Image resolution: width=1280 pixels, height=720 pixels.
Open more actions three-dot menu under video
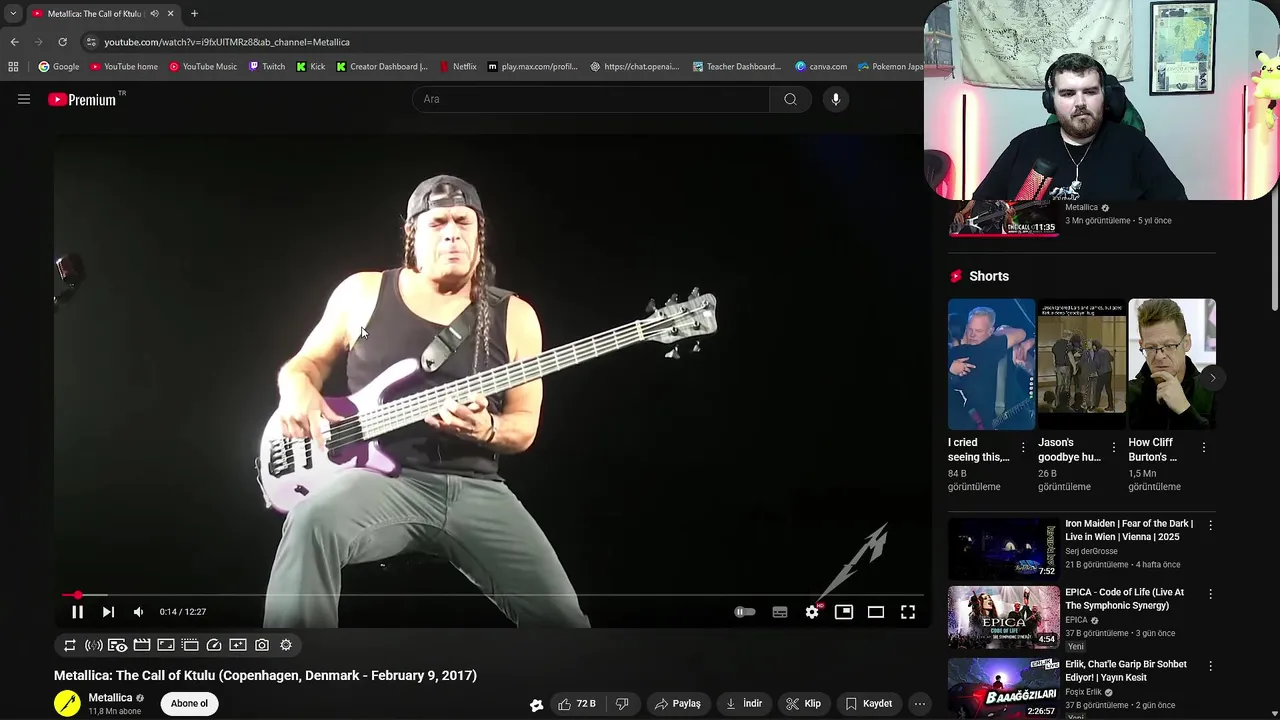[x=920, y=704]
